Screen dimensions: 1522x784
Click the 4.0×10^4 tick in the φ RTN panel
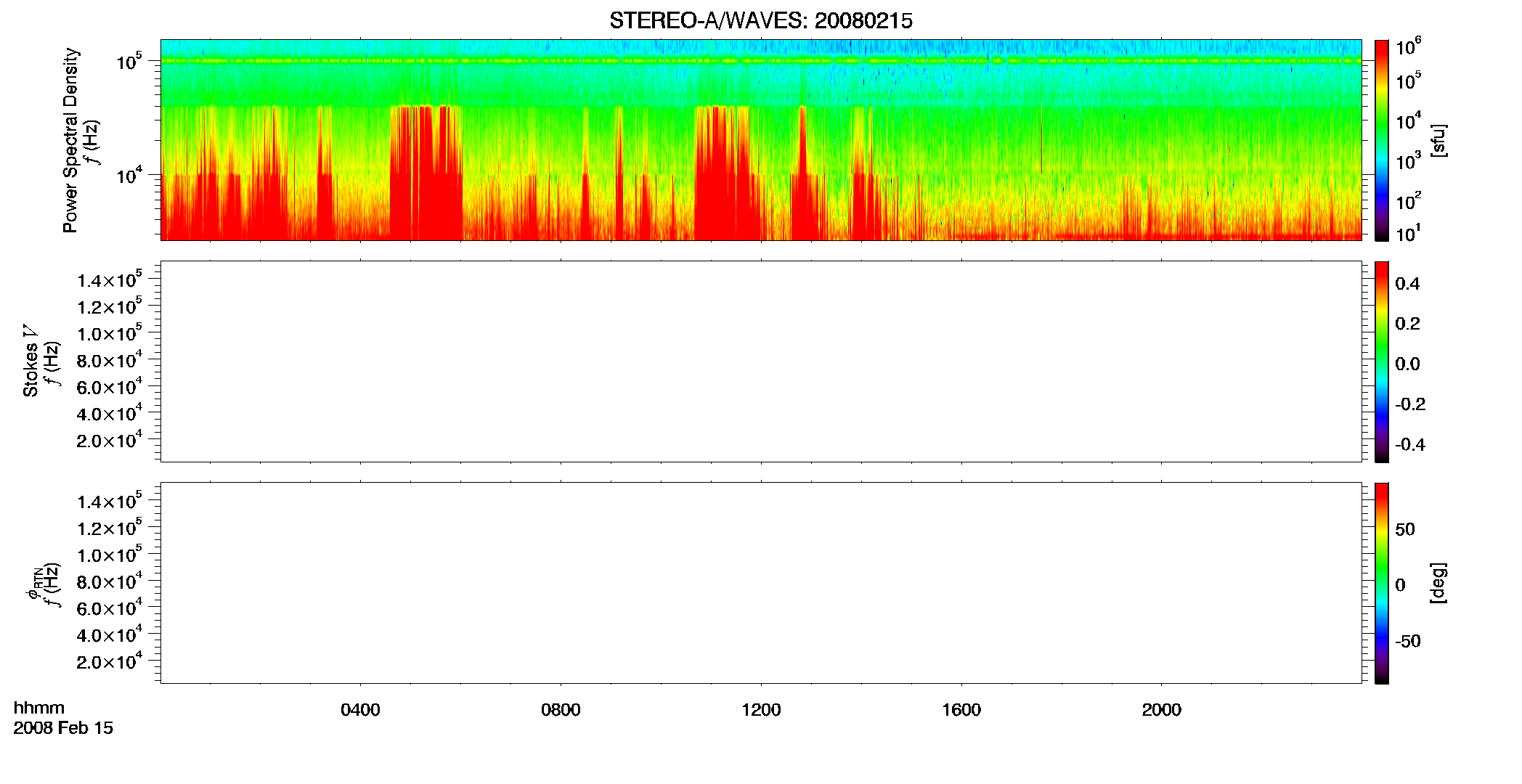click(x=110, y=635)
